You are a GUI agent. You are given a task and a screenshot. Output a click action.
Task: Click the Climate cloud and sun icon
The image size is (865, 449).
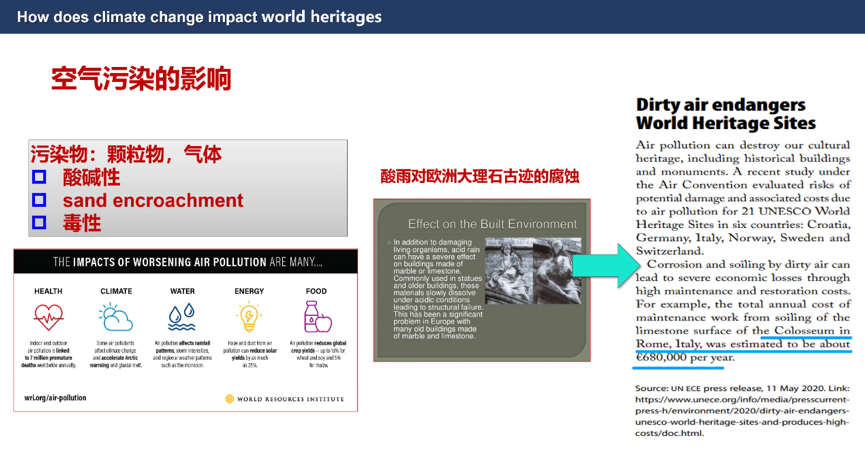(116, 318)
